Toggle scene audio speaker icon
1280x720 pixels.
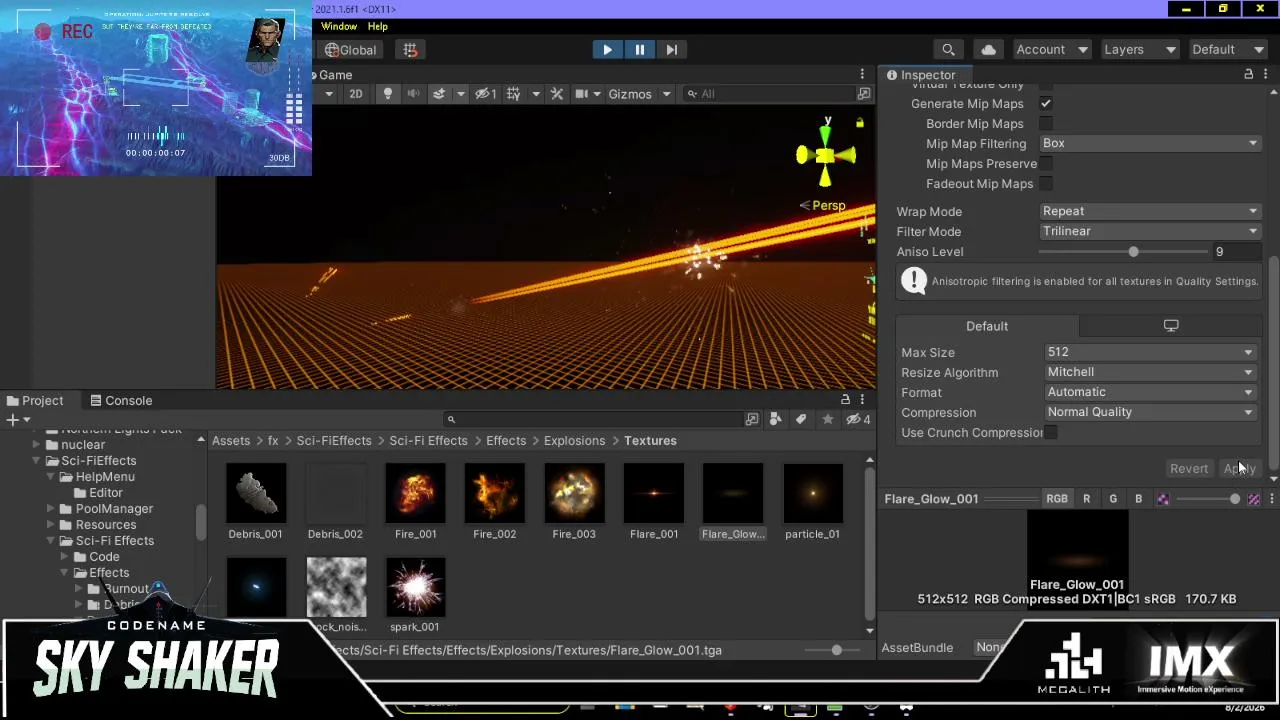tap(413, 94)
